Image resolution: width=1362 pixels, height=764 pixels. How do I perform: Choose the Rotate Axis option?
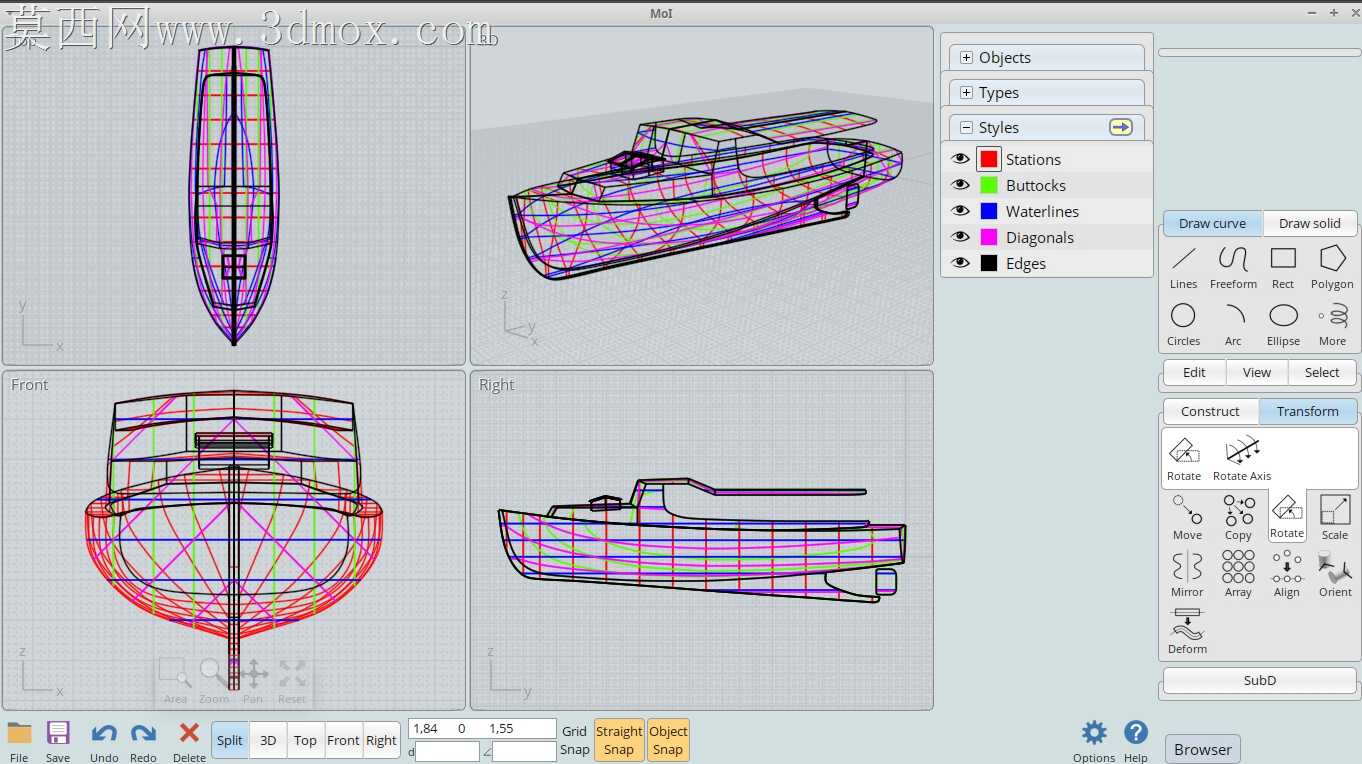pos(1242,459)
